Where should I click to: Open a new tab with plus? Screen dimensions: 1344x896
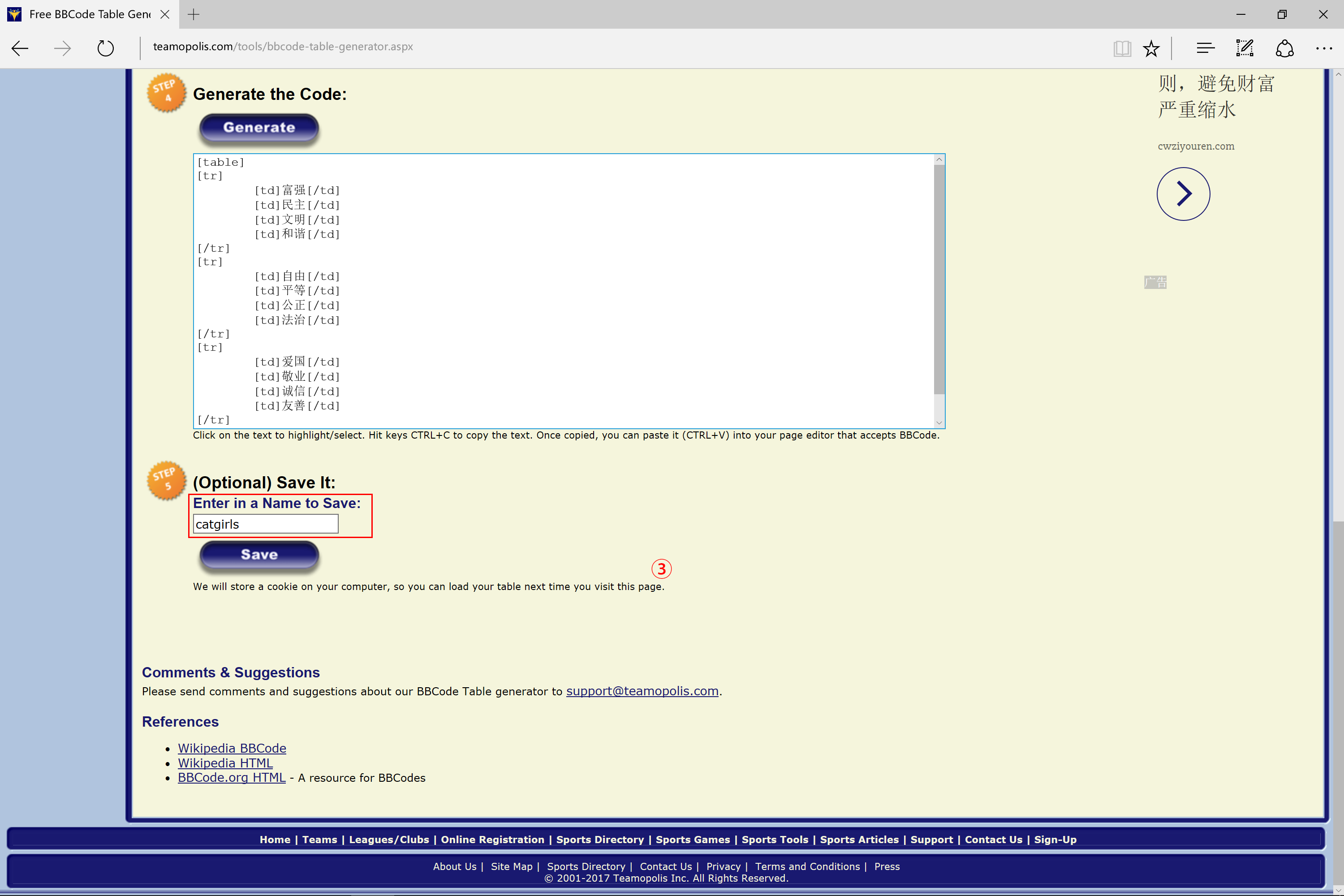(194, 14)
